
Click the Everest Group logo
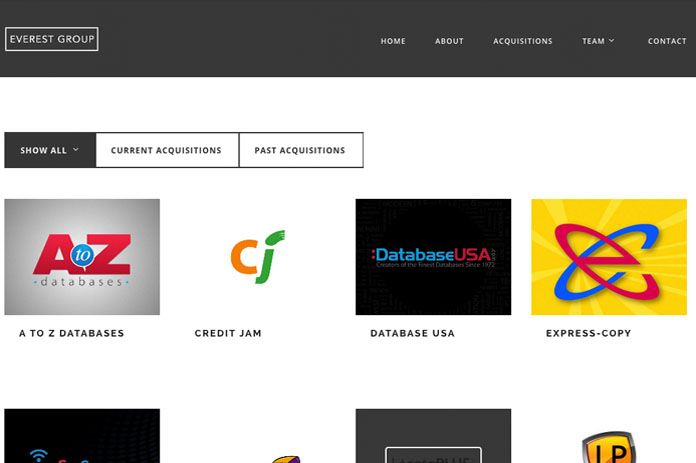(51, 39)
